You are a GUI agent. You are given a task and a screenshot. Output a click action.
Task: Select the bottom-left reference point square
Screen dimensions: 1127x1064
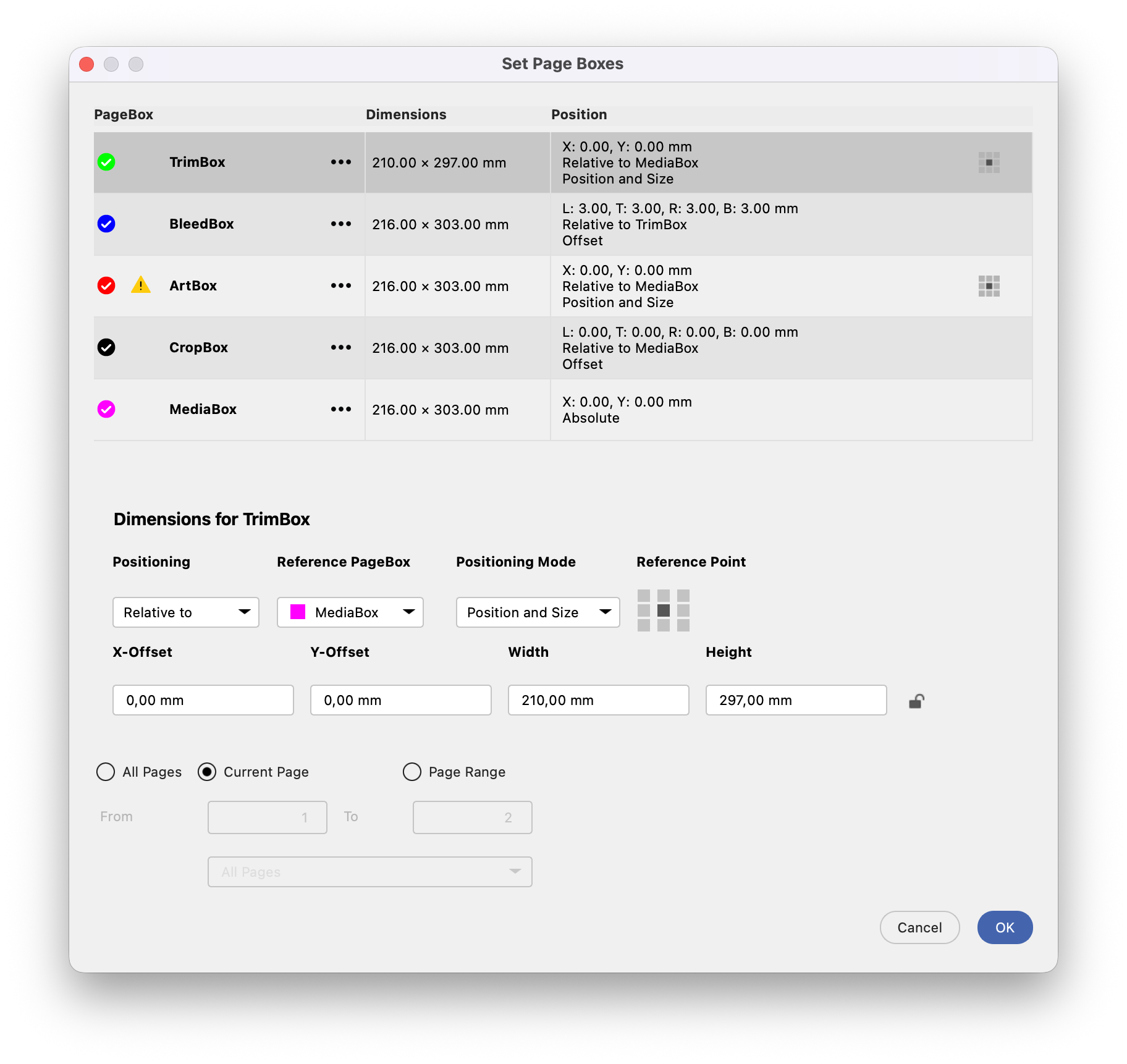click(644, 625)
